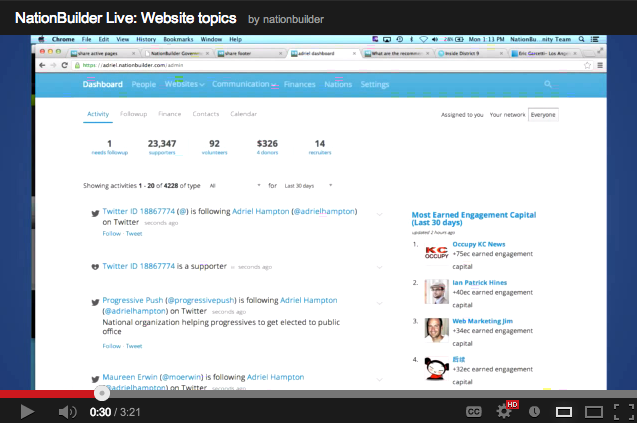The image size is (637, 423).
Task: Click Spotlight search in menu bar
Action: tap(581, 39)
